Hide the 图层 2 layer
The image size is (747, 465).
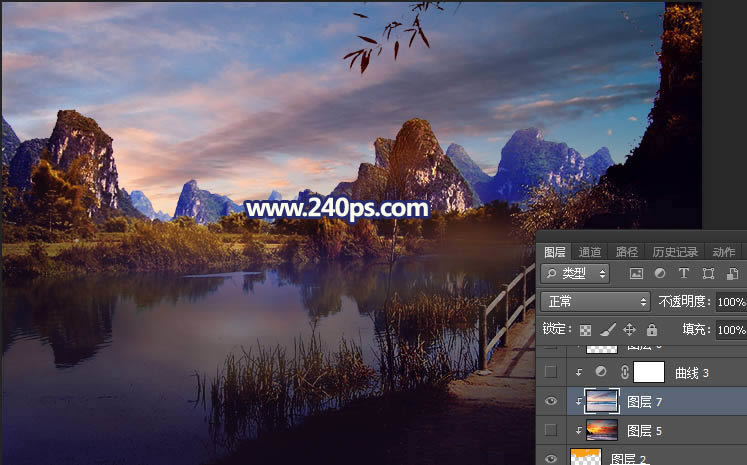(551, 458)
